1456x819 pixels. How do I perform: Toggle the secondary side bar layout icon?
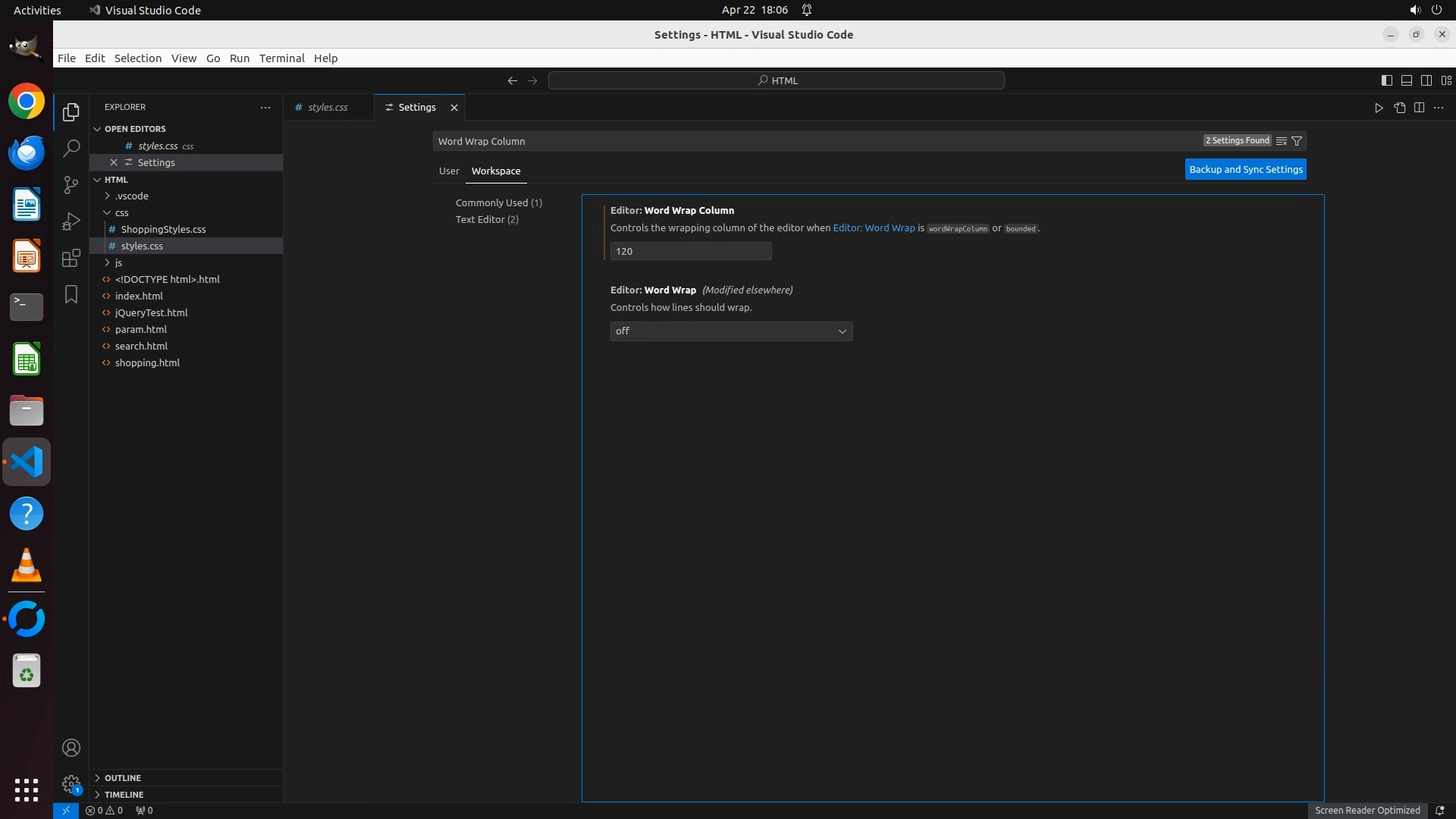click(x=1426, y=80)
